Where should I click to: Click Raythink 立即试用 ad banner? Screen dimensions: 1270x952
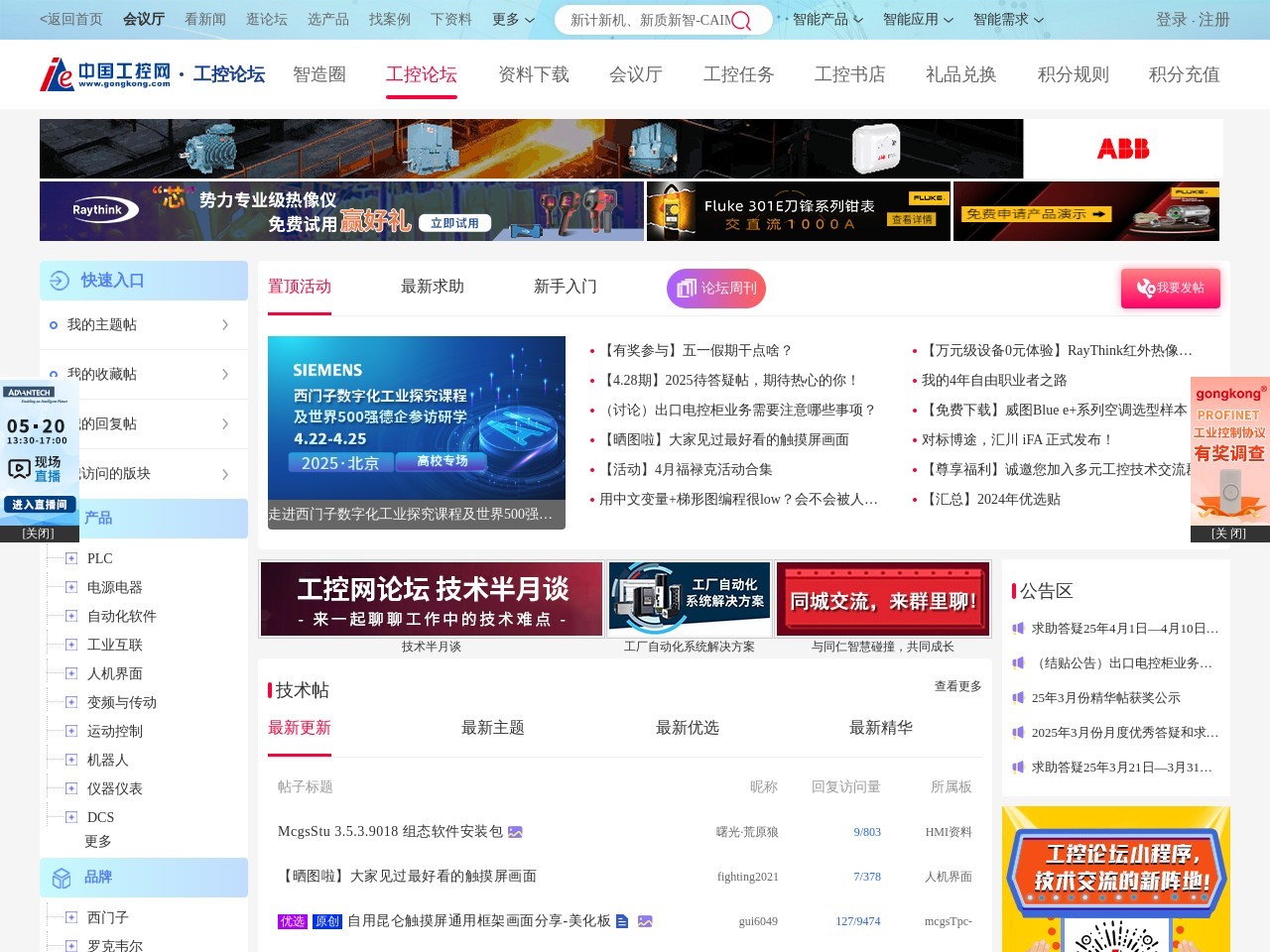341,211
